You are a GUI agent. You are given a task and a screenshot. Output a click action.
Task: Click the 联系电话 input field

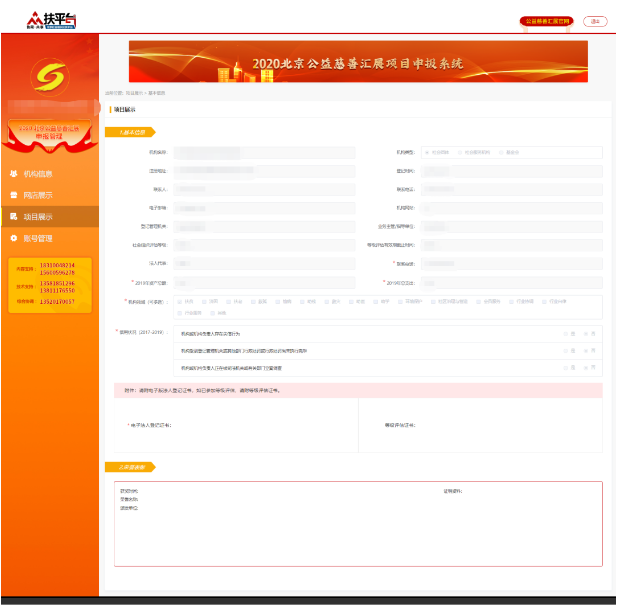click(512, 190)
